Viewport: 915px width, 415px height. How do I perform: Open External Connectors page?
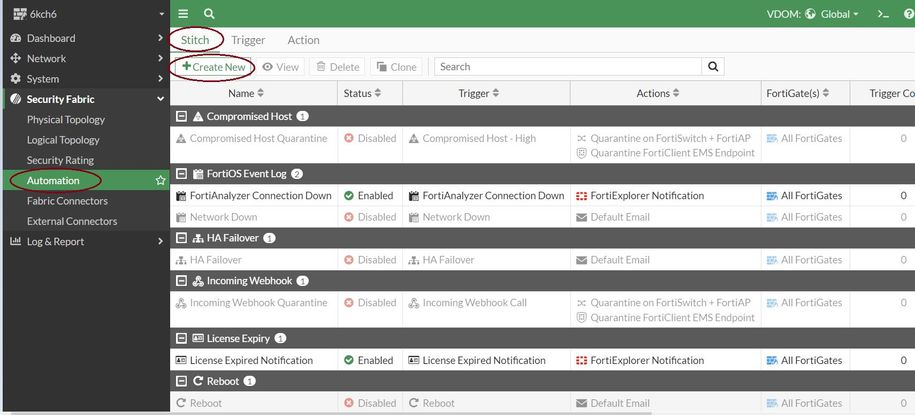[72, 221]
